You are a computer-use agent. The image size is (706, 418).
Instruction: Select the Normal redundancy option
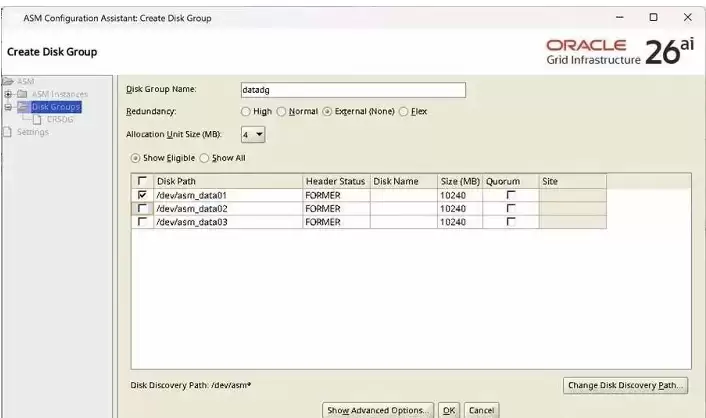(281, 111)
